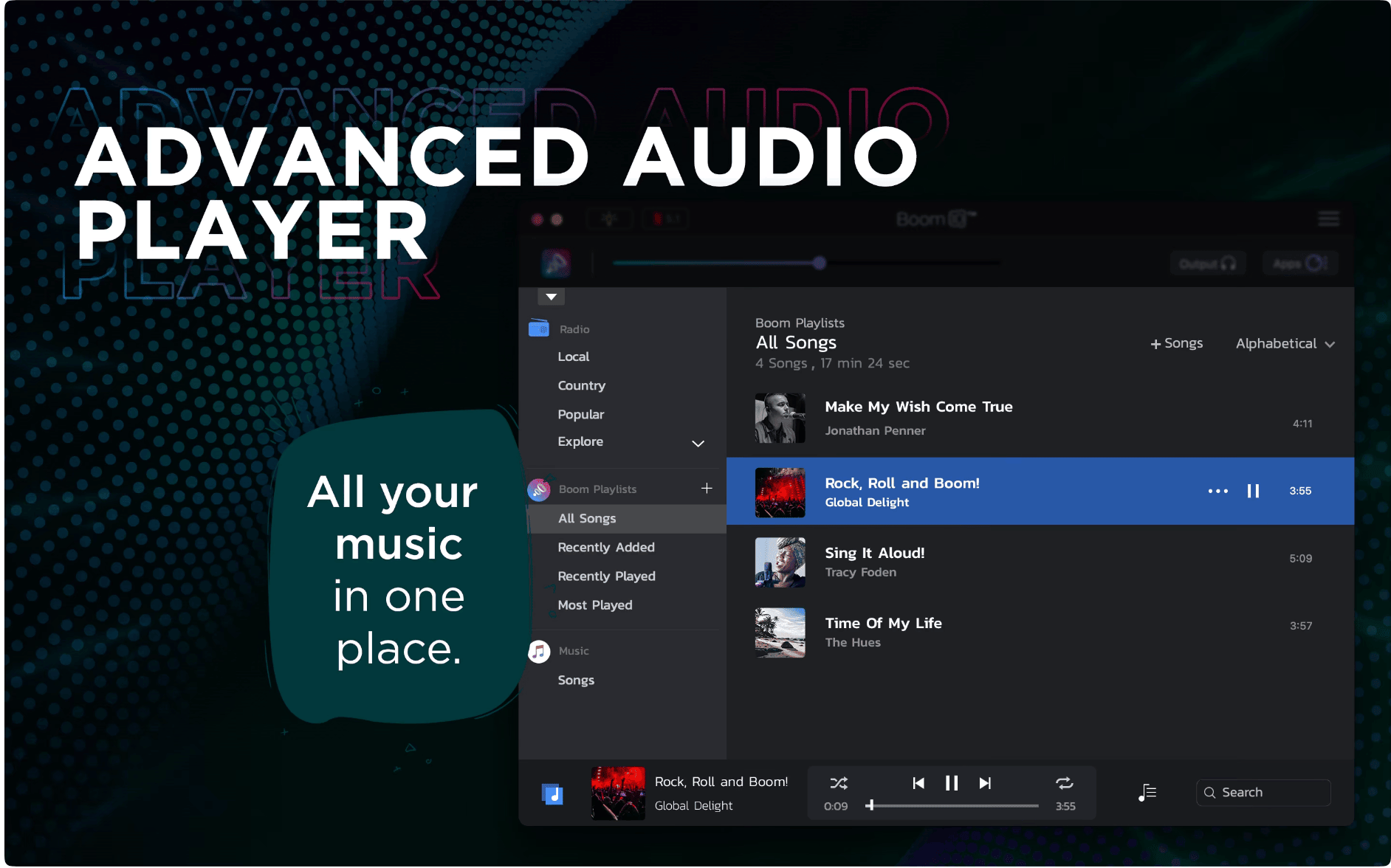1391x868 pixels.
Task: Open the play queue list icon
Action: (1147, 793)
